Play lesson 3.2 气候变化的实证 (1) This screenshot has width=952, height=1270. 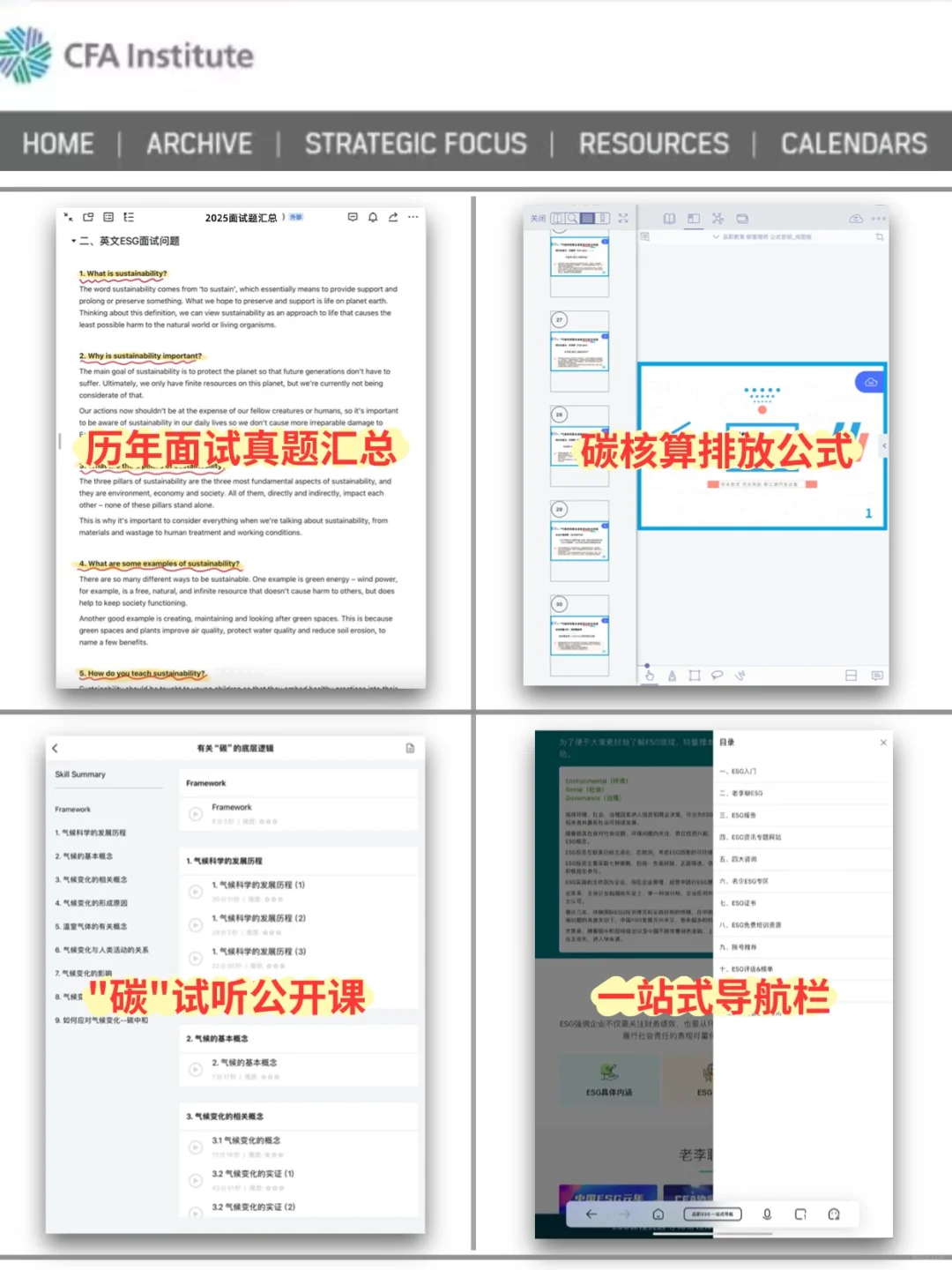tap(196, 1181)
